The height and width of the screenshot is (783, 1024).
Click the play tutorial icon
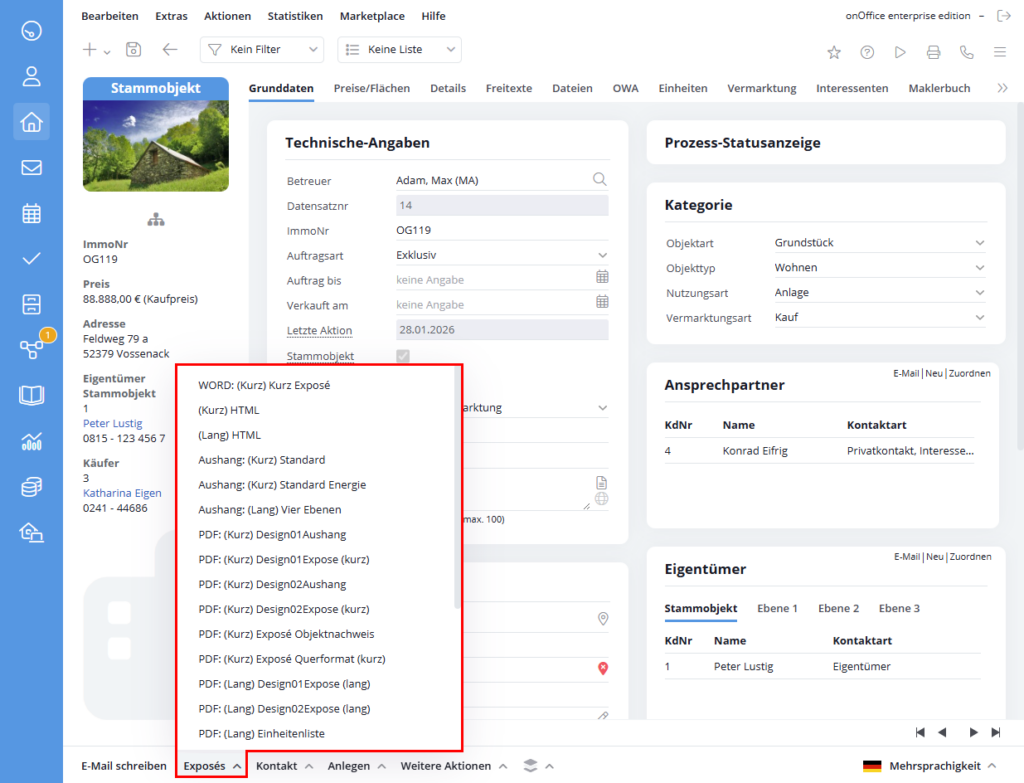pyautogui.click(x=901, y=52)
